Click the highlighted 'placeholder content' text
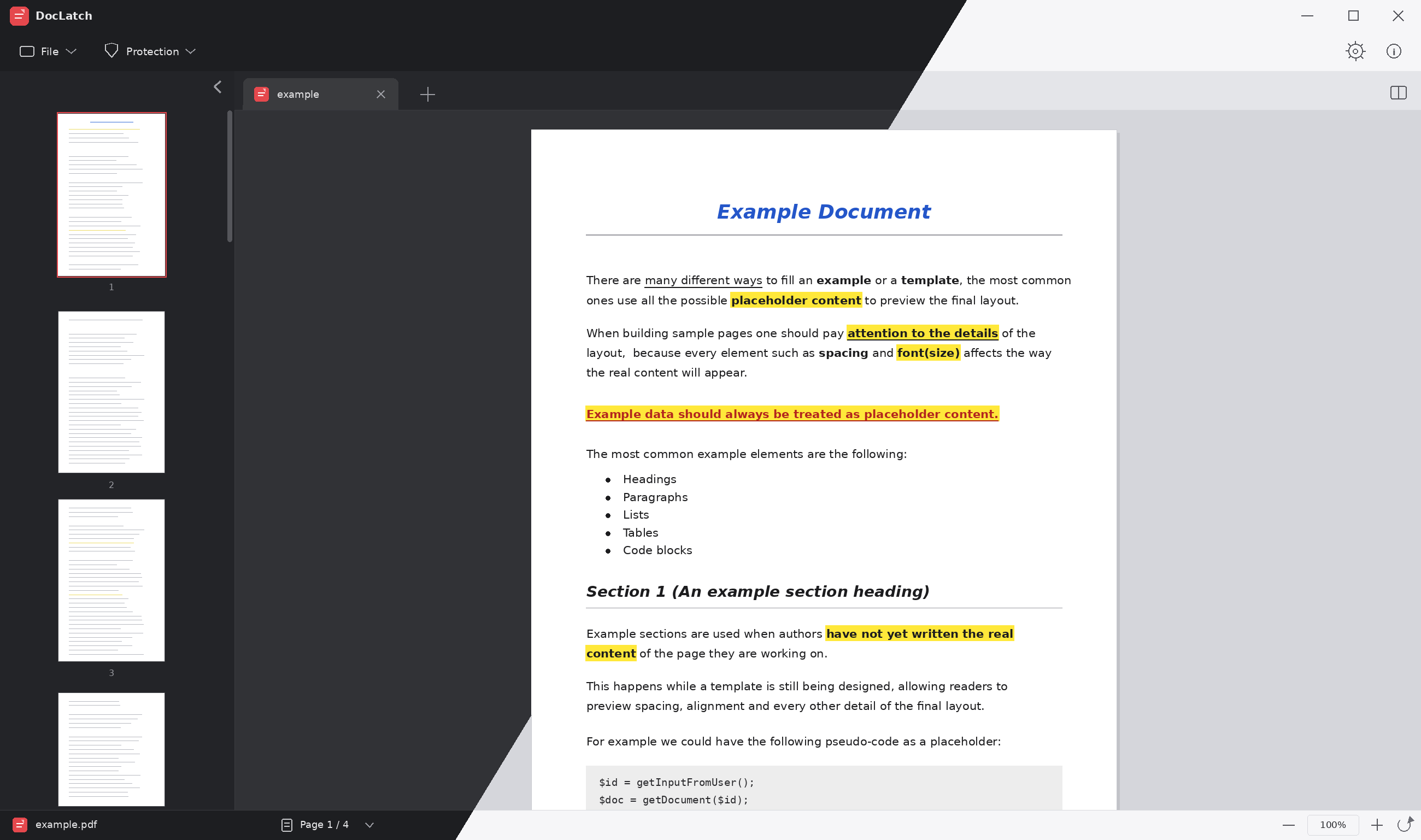 pos(796,300)
